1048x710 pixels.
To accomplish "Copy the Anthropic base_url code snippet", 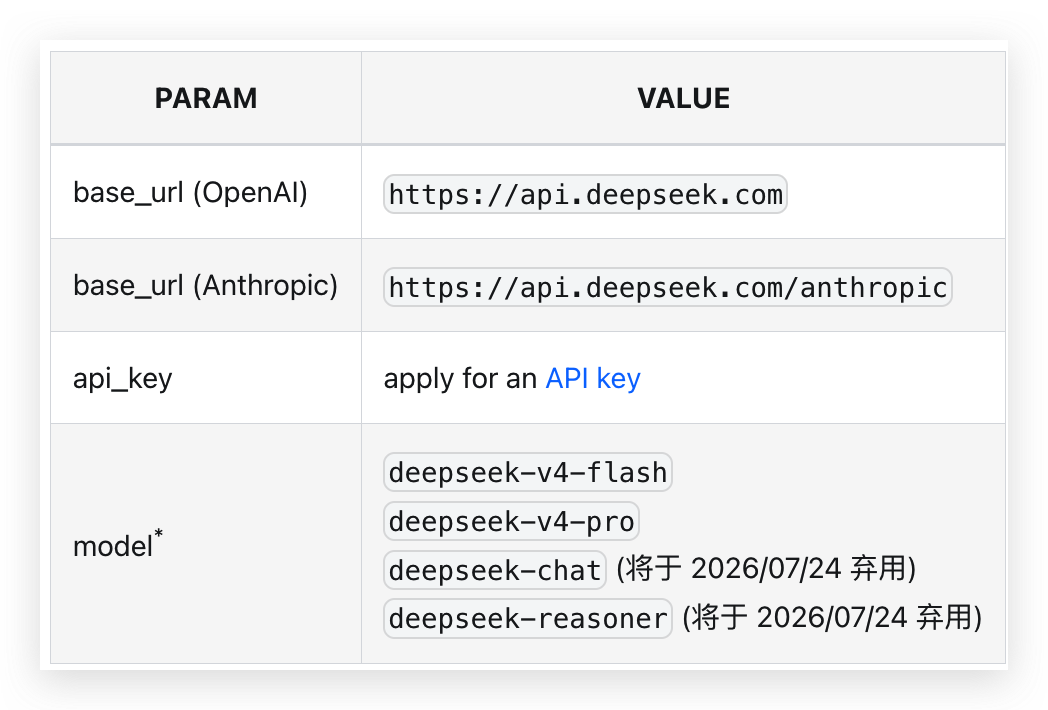I will pos(666,287).
